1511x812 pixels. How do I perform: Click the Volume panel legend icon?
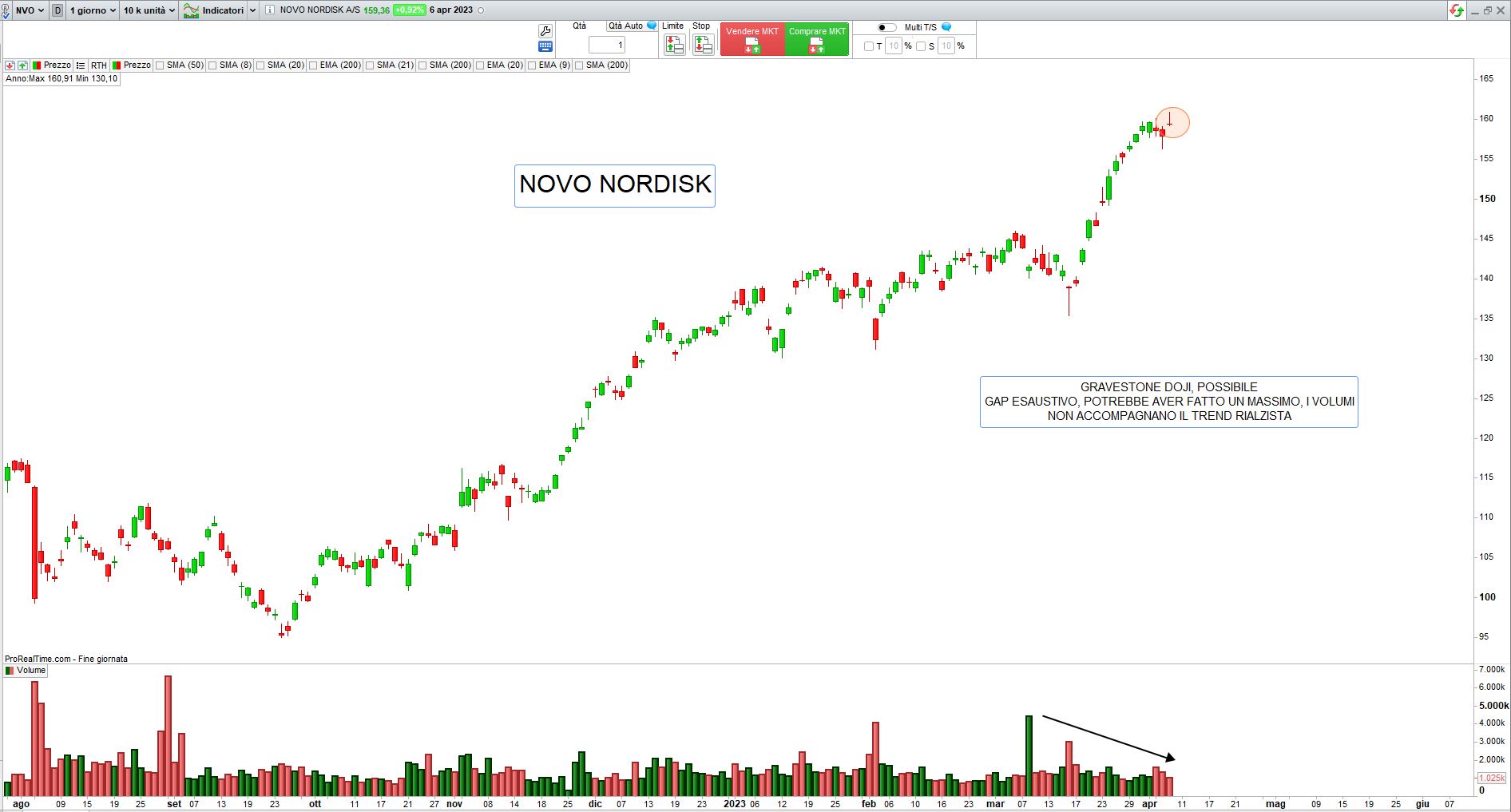click(x=10, y=671)
